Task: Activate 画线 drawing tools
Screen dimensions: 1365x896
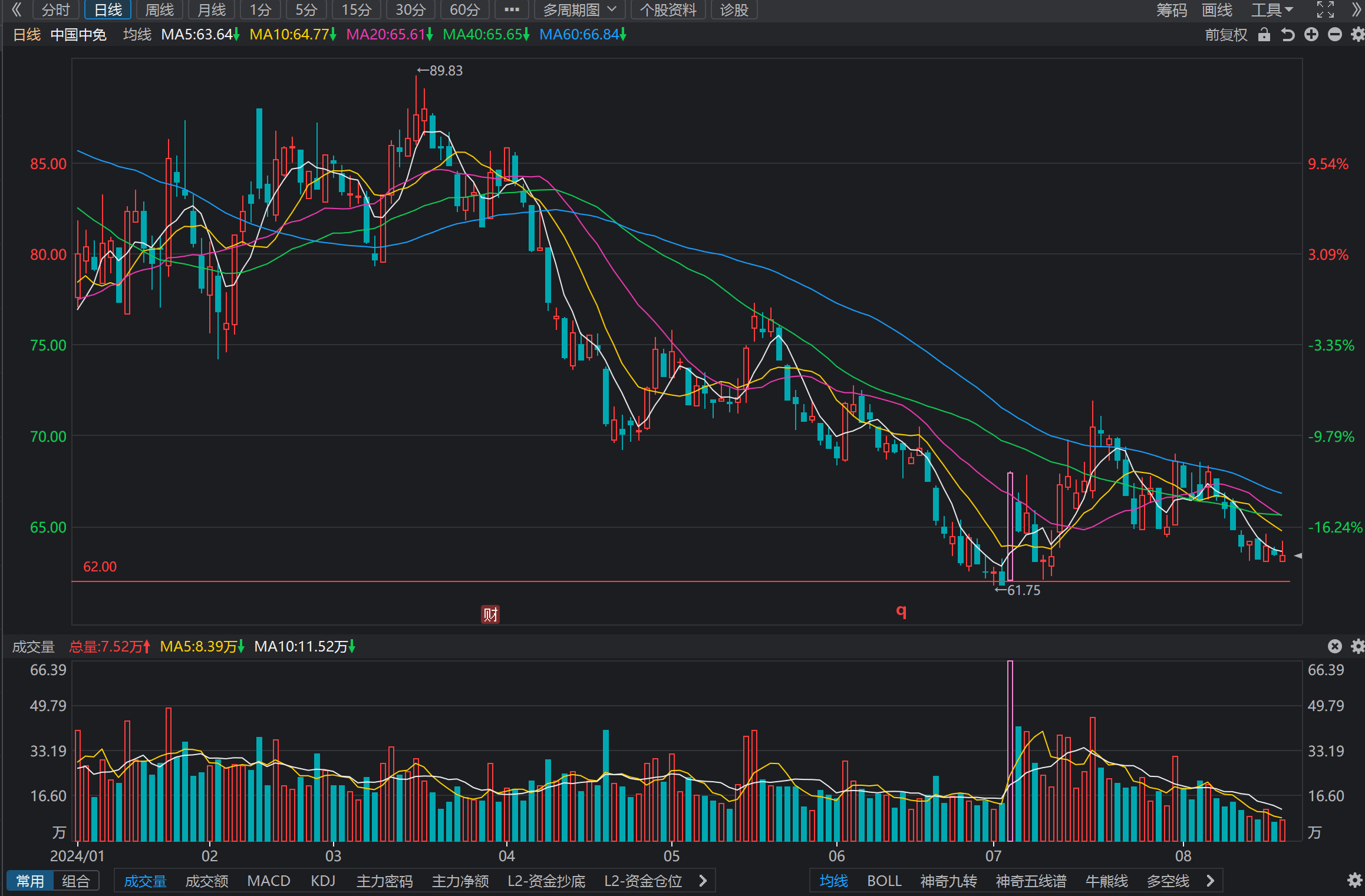Action: click(1217, 9)
